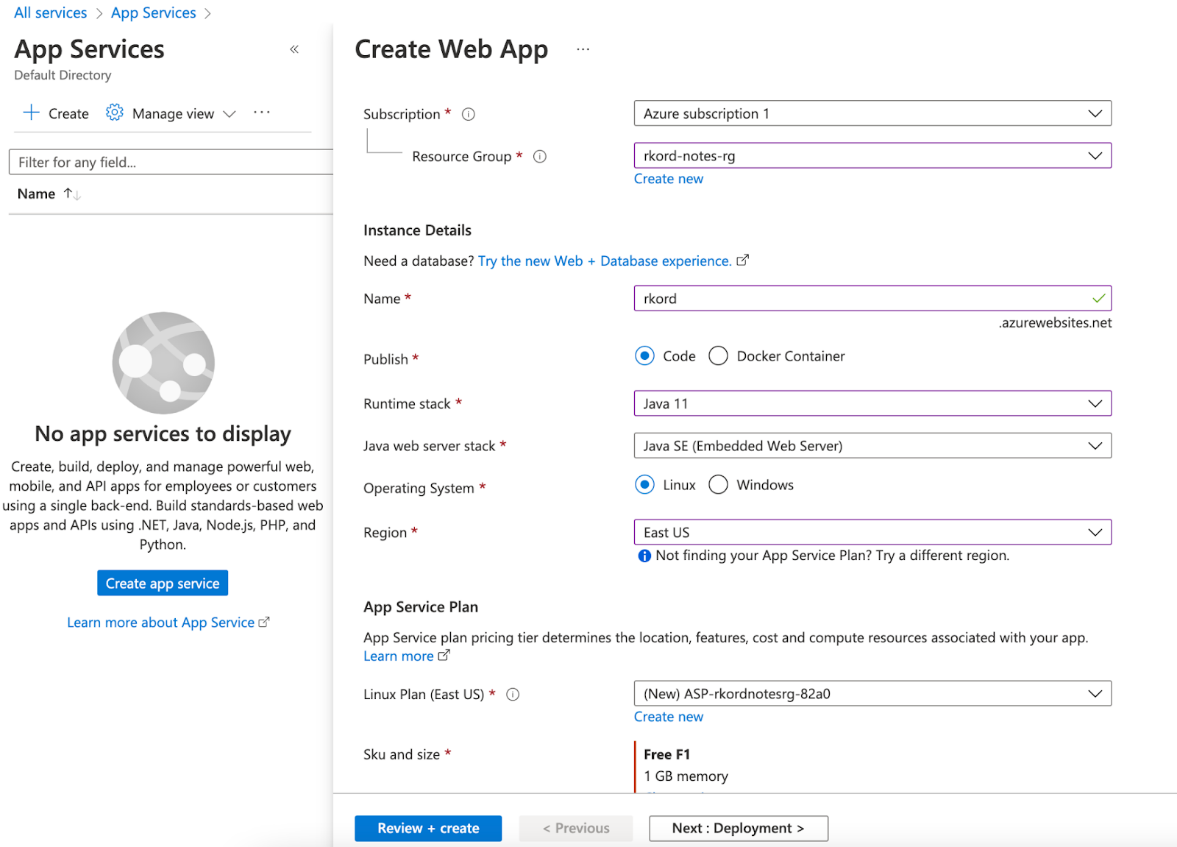Click the 1 GB memory text

click(685, 776)
